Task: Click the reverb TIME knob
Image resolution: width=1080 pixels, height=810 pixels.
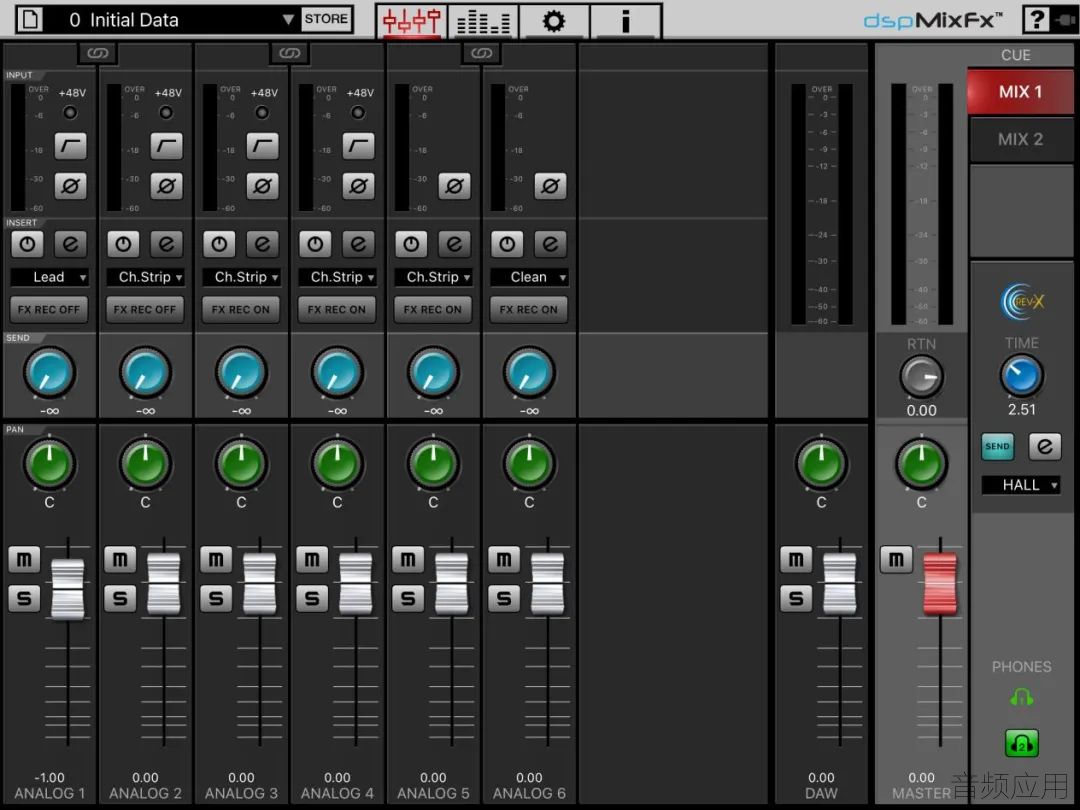Action: pos(1021,375)
